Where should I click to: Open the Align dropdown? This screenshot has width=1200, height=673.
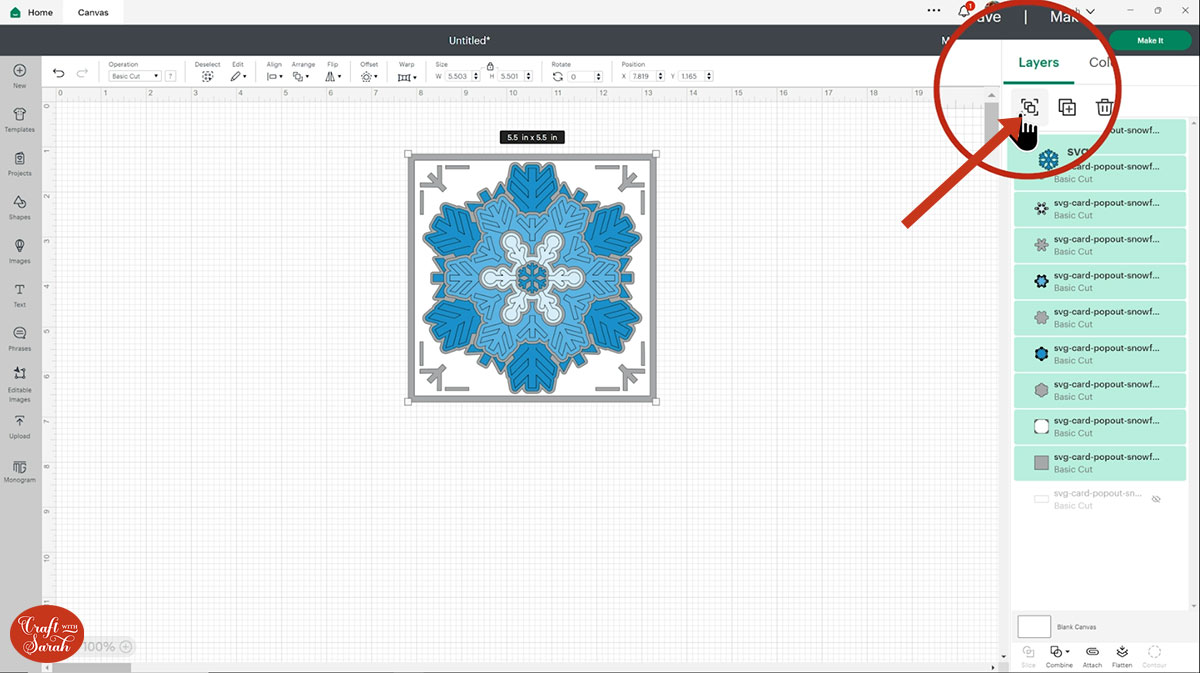[x=274, y=76]
